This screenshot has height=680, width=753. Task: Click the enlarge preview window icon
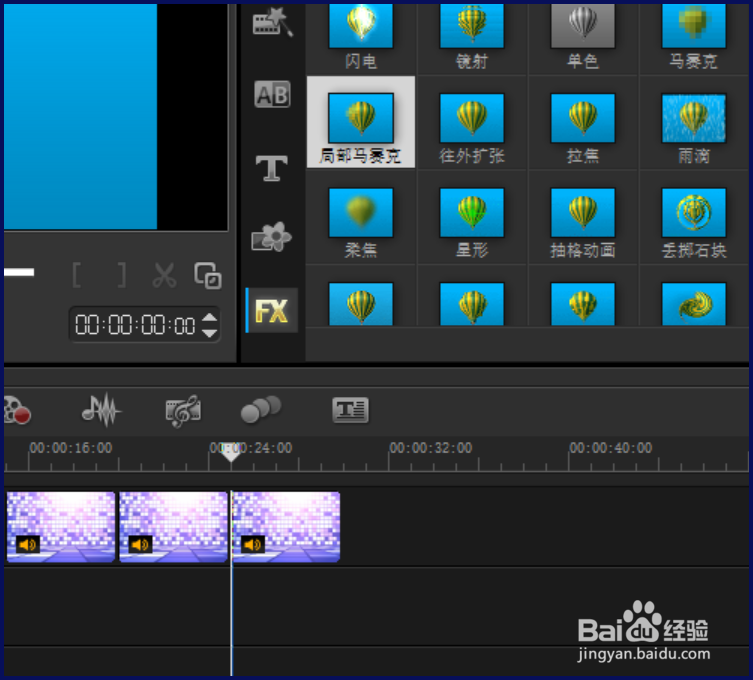tap(208, 276)
